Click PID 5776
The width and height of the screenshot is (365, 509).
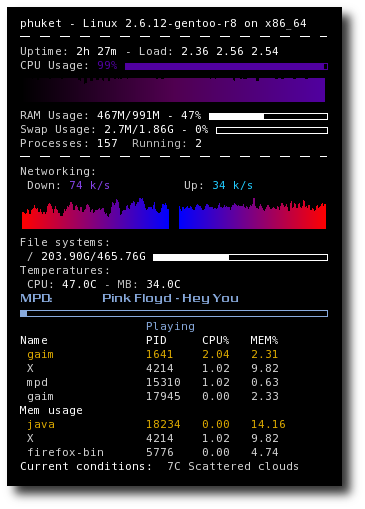[x=160, y=452]
